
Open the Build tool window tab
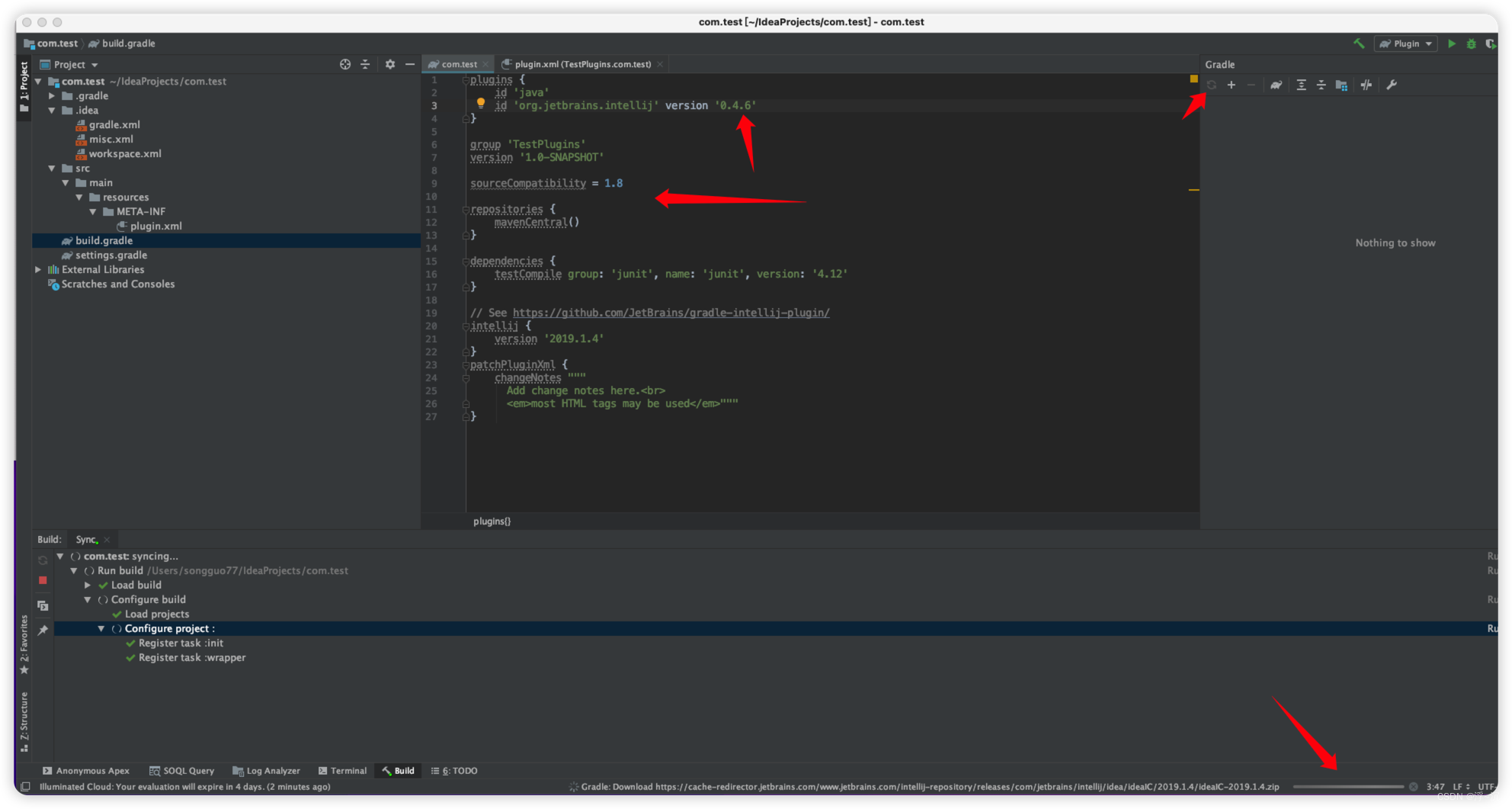[x=398, y=770]
